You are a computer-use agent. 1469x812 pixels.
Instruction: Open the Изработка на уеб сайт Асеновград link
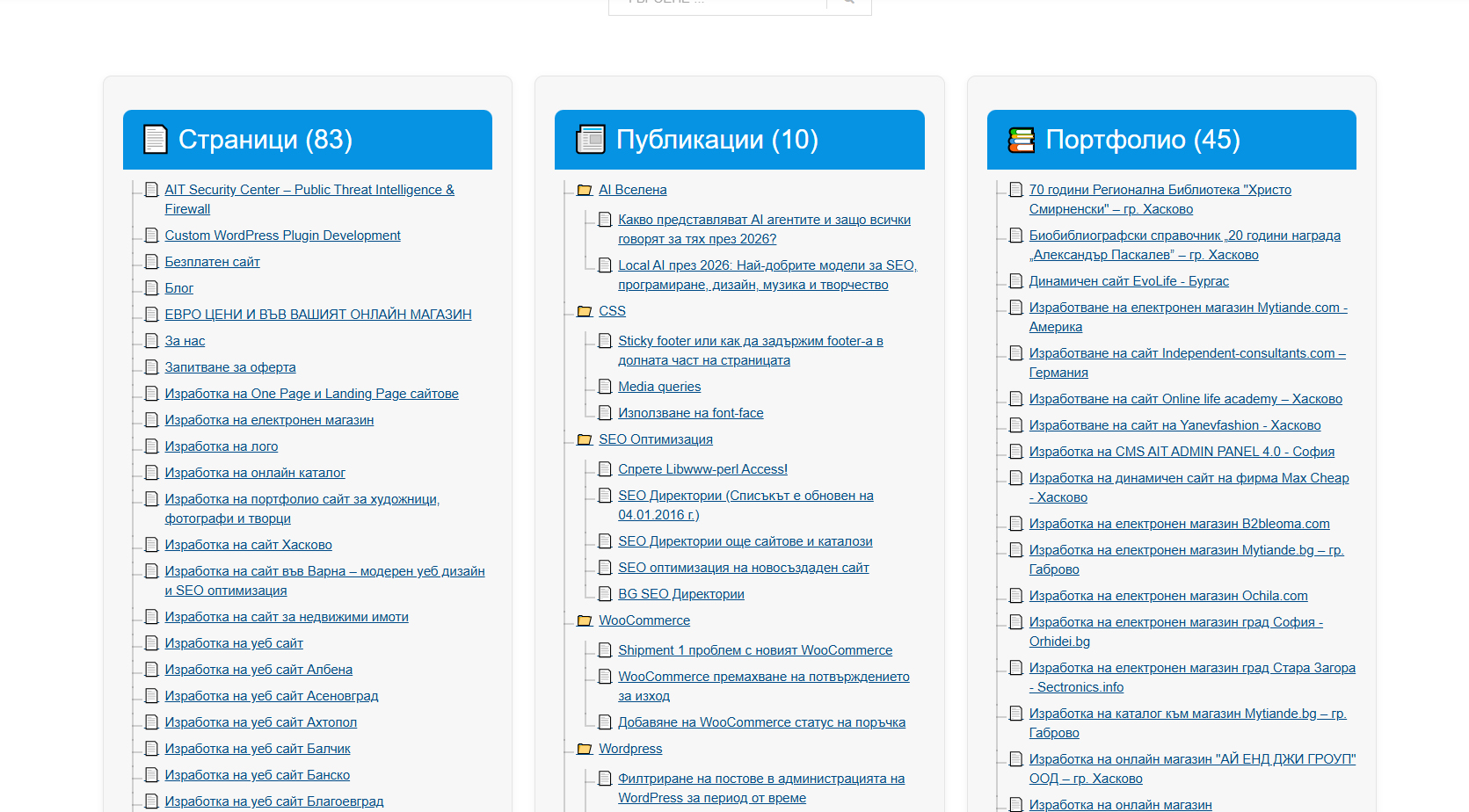(272, 696)
